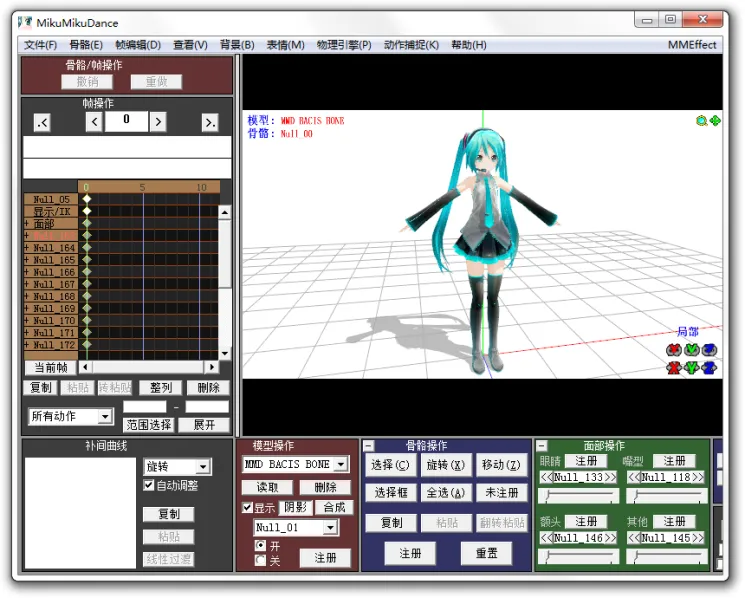Click the timeline horizontal scroll right arrow
The width and height of the screenshot is (745, 598).
(212, 367)
